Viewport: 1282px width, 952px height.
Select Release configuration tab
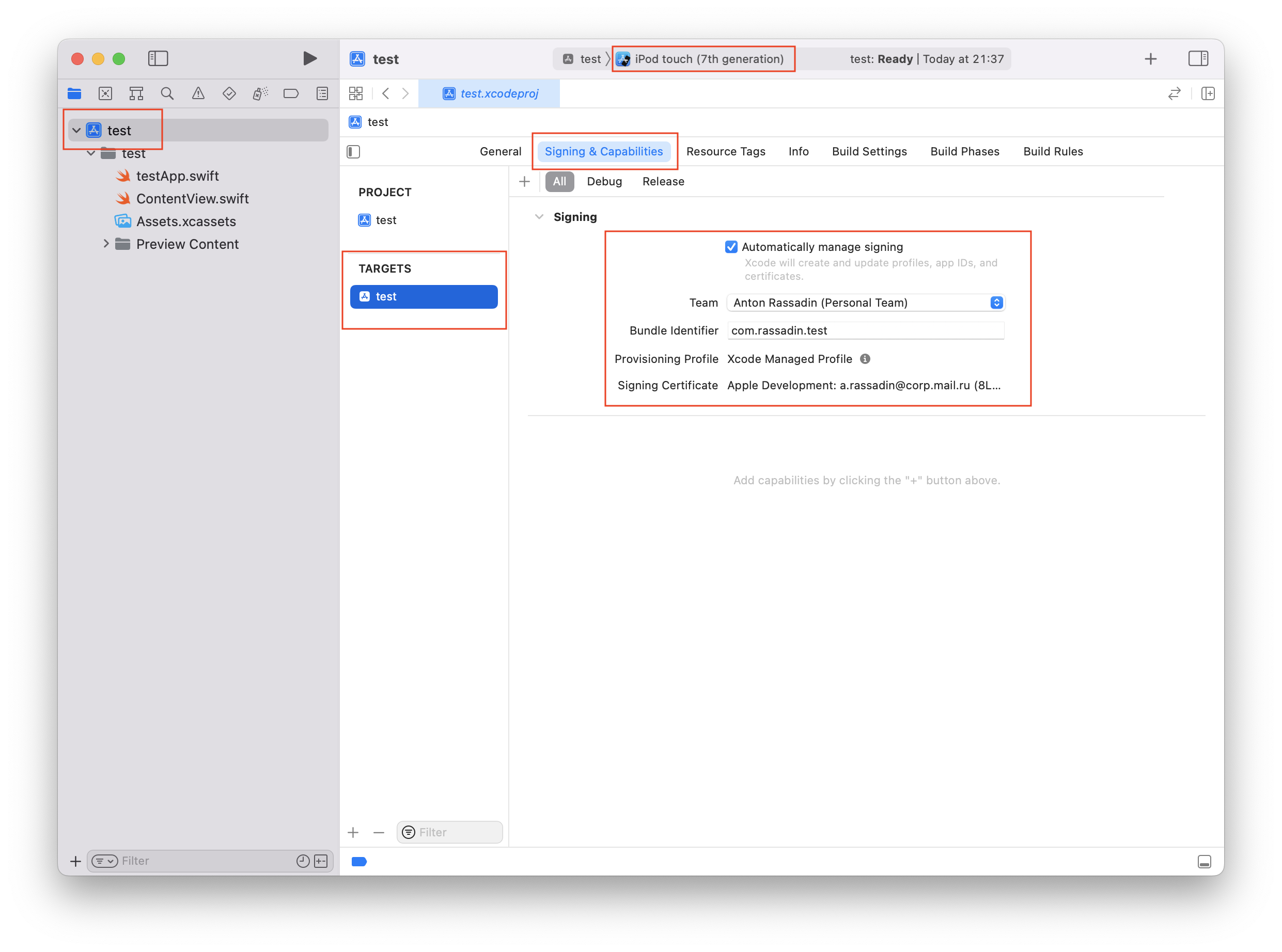pyautogui.click(x=662, y=181)
